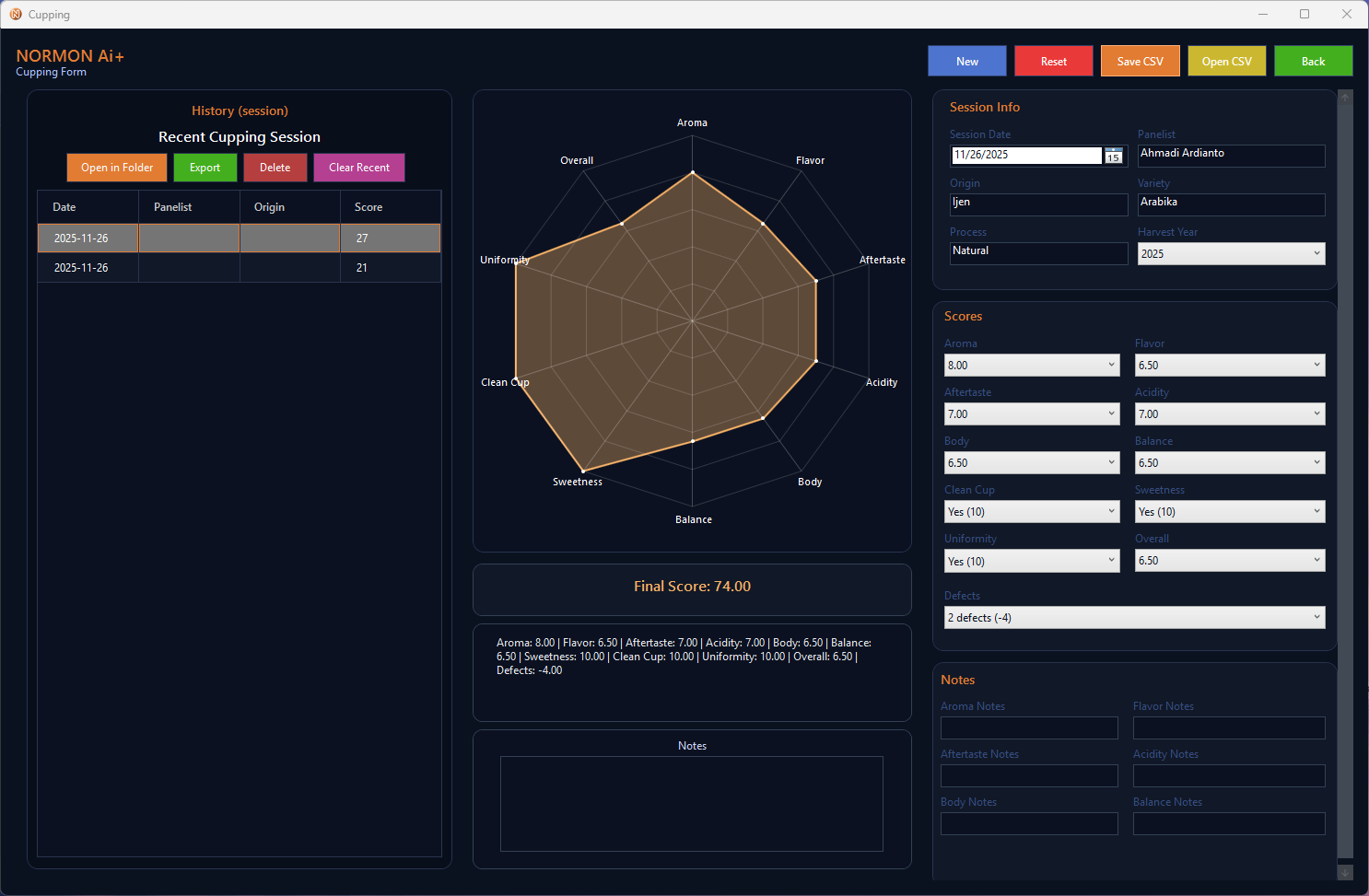1369x896 pixels.
Task: Click the red Reset button
Action: coord(1053,62)
